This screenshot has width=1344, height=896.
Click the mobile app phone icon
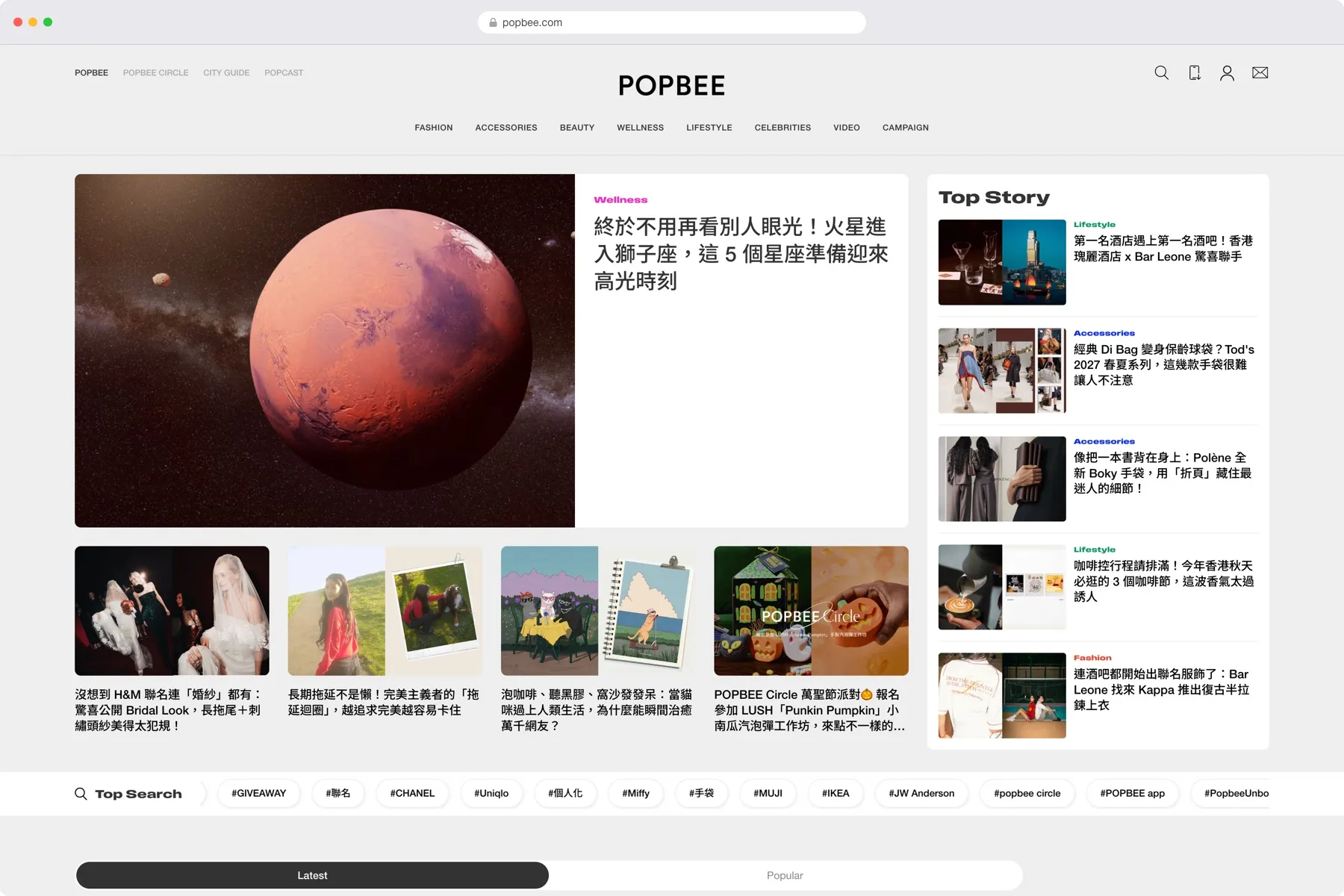[x=1195, y=72]
